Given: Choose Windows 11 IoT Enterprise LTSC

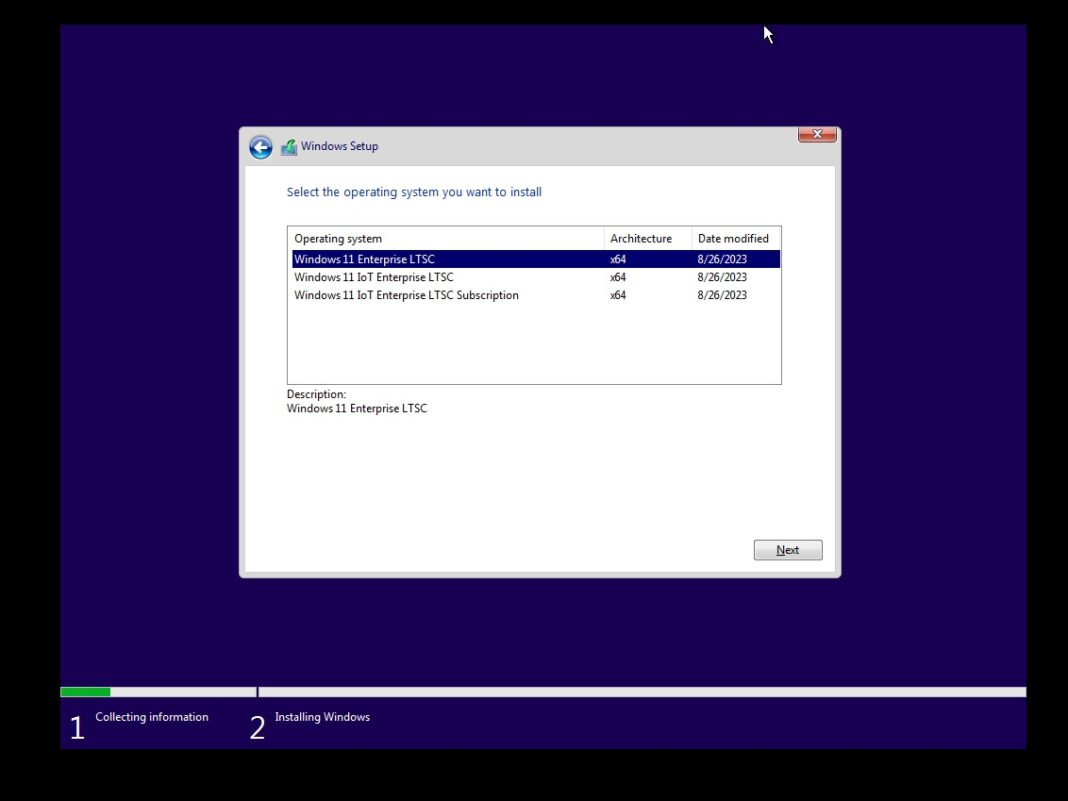Looking at the screenshot, I should [373, 277].
